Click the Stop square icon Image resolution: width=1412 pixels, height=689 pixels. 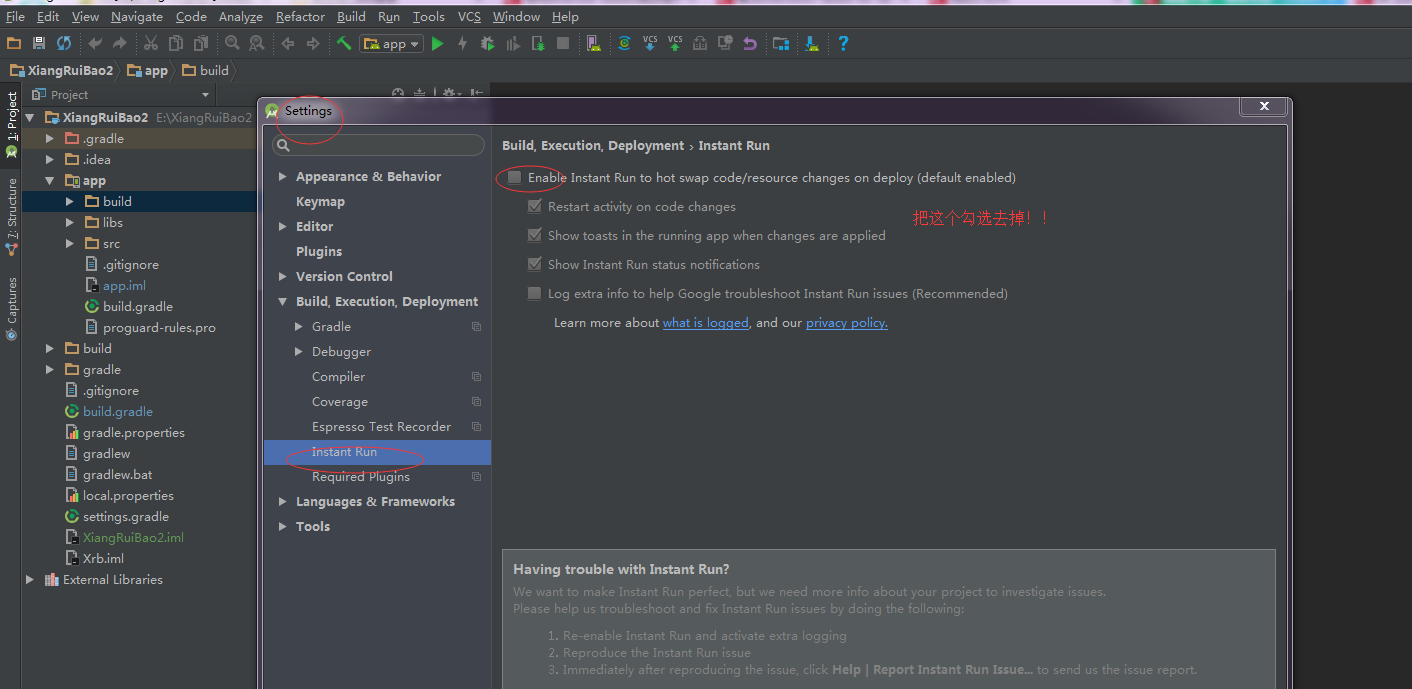point(563,43)
